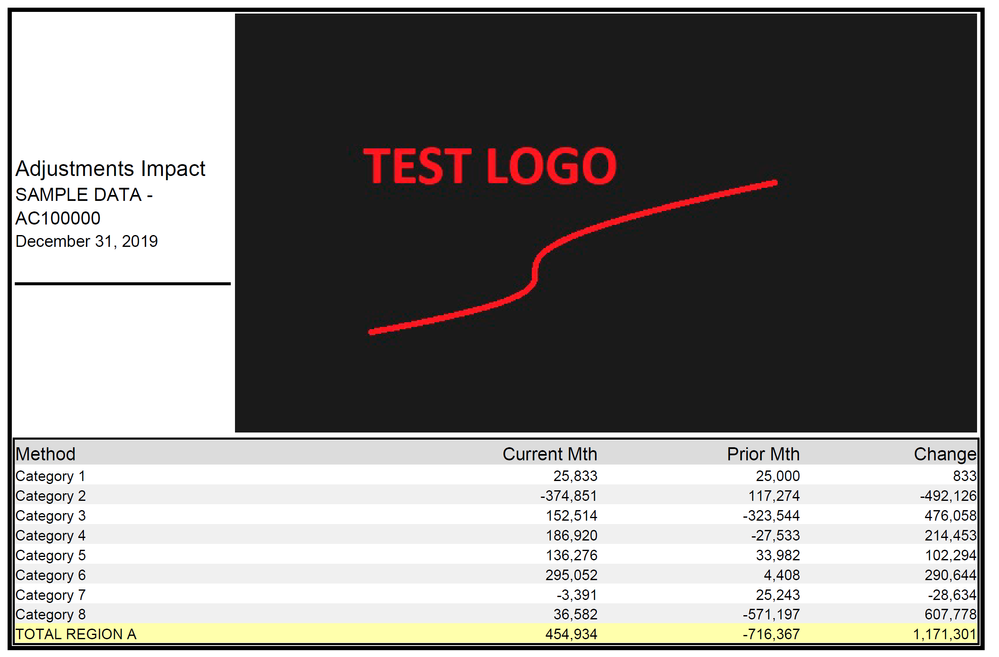The image size is (999, 657).
Task: Click Category 4 change value '214,453'
Action: (x=951, y=535)
